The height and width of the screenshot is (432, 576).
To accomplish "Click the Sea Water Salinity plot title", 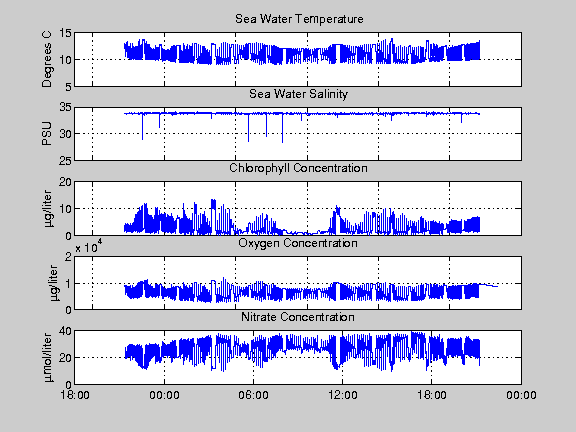I will (x=298, y=94).
